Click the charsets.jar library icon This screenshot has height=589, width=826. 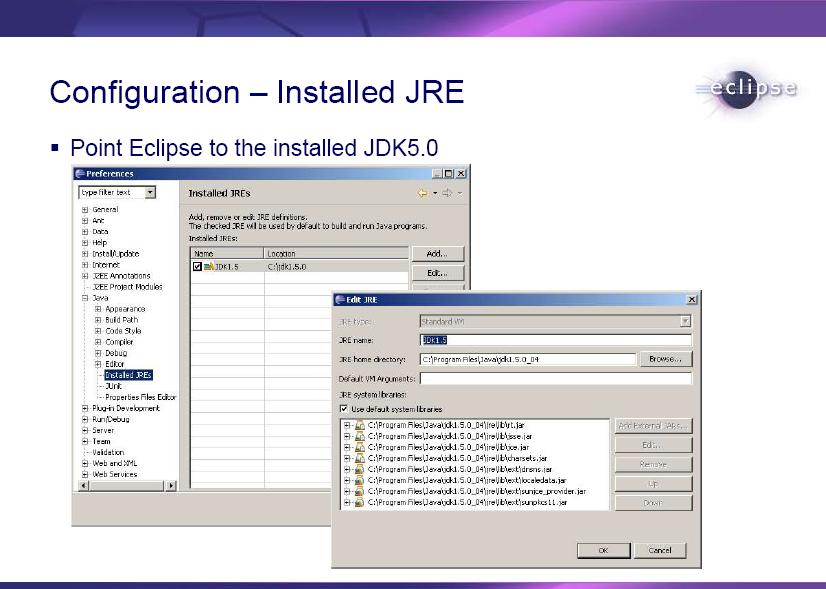coord(360,458)
